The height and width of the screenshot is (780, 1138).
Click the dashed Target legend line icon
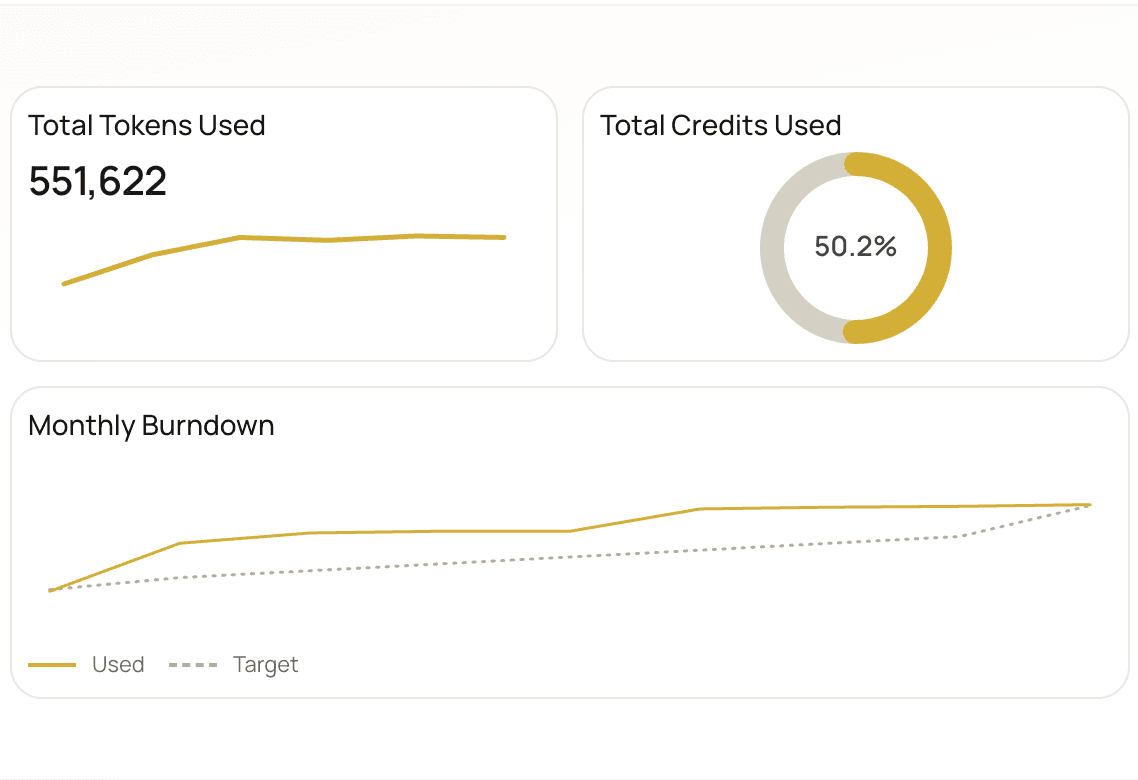pyautogui.click(x=193, y=665)
